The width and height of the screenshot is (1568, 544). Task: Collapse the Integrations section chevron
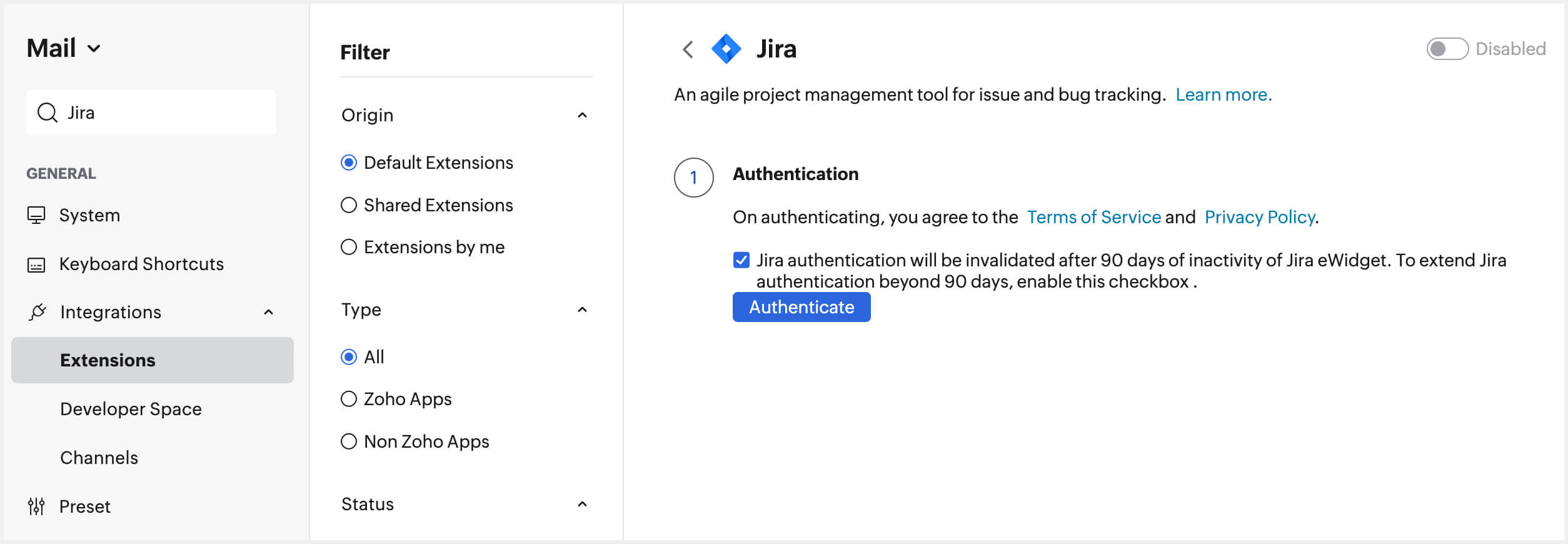pos(269,312)
